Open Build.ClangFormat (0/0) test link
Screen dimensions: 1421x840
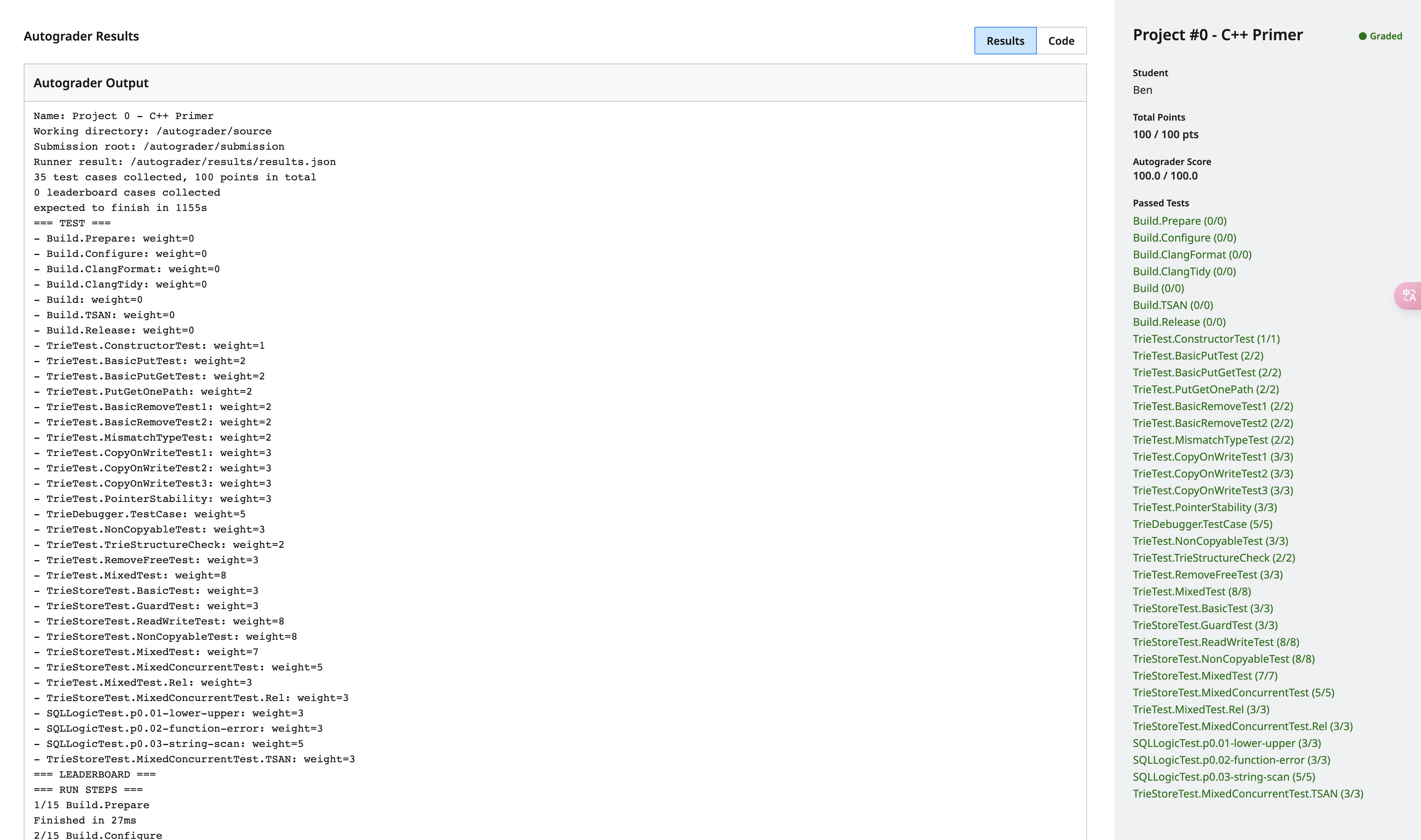[1192, 255]
